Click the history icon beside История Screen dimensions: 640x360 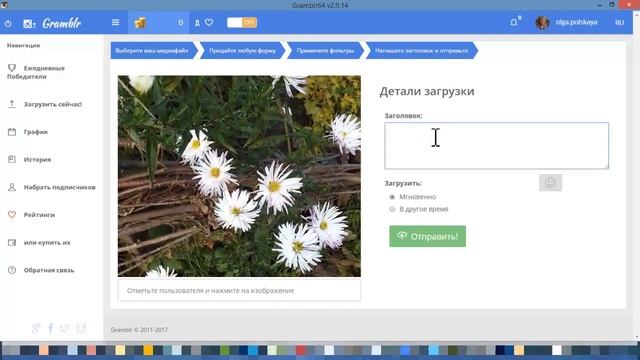pyautogui.click(x=12, y=159)
